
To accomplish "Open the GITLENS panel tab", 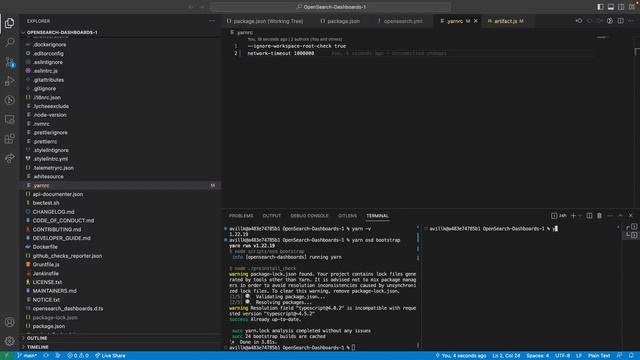I will tap(347, 216).
